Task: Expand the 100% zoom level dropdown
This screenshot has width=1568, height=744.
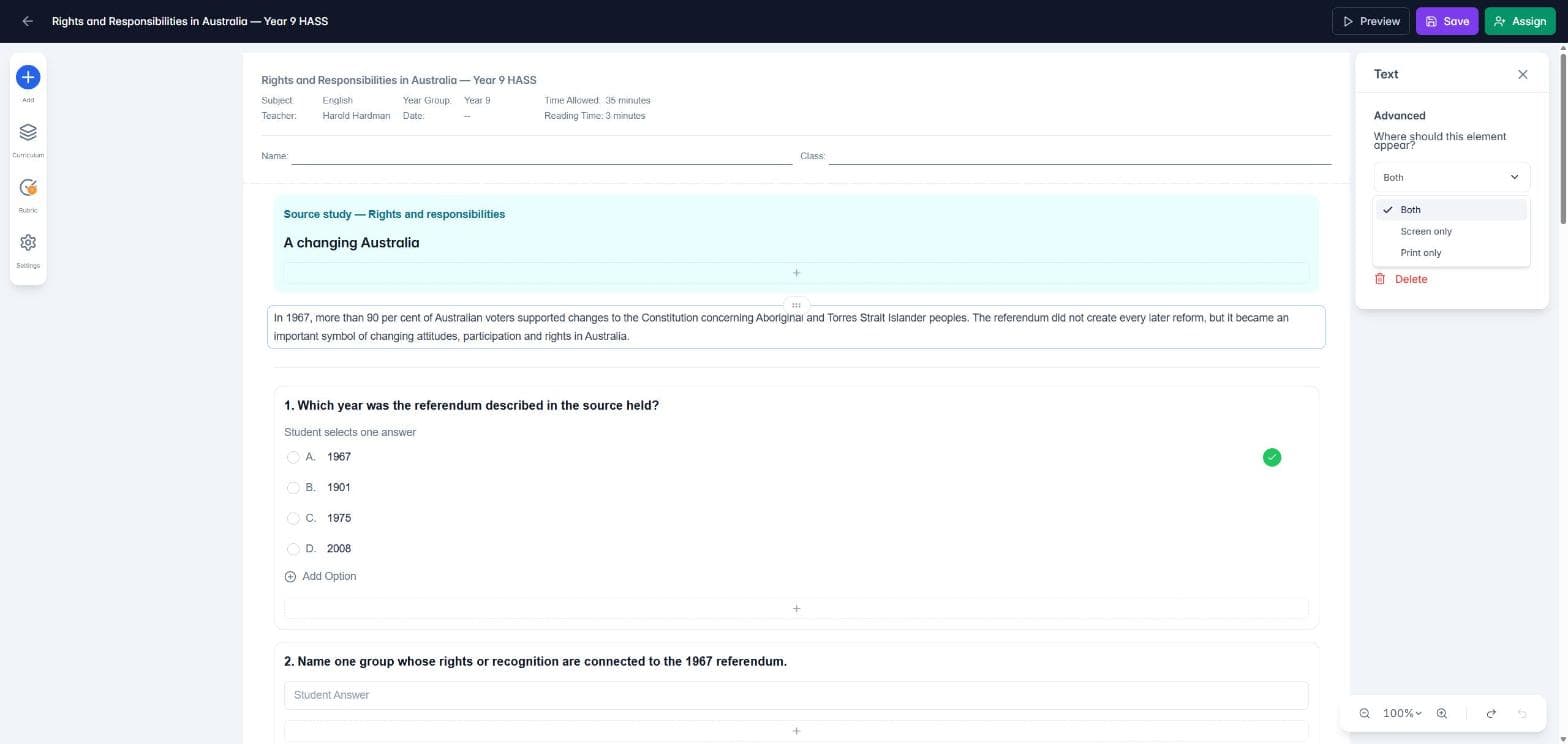Action: 1402,713
